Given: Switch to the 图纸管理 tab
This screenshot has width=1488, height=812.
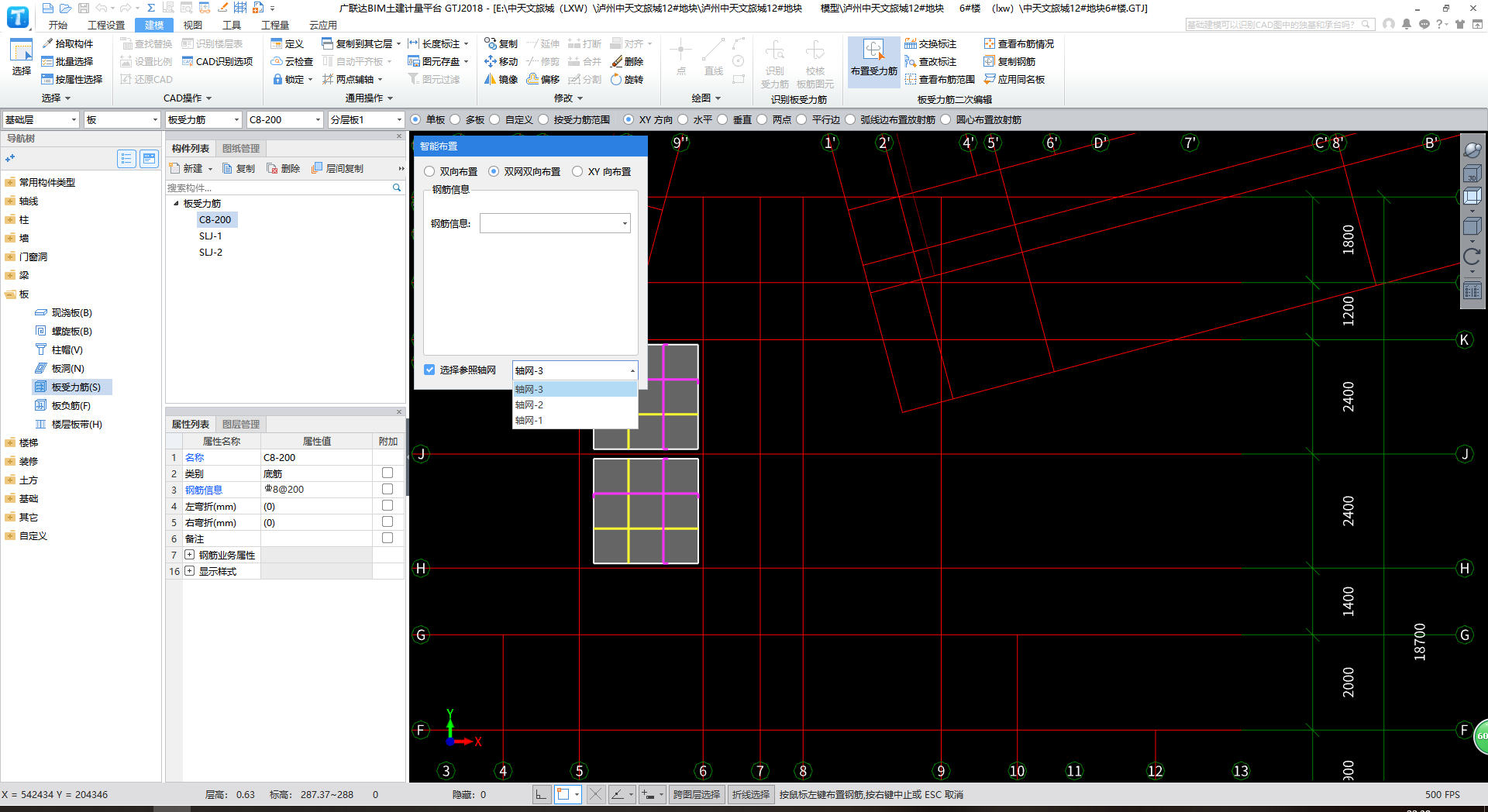Looking at the screenshot, I should coord(241,148).
